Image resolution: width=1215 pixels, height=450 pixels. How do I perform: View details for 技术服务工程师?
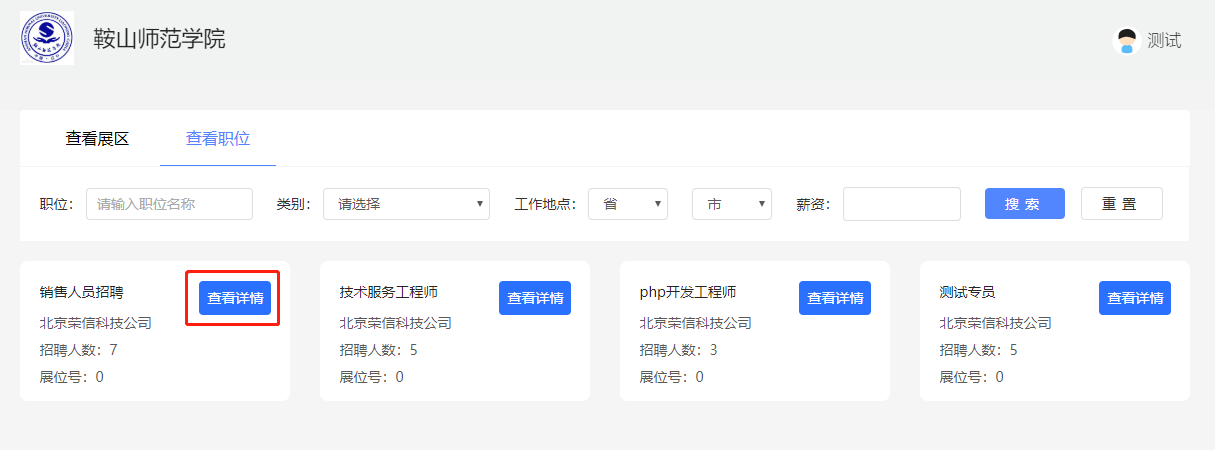click(x=535, y=298)
